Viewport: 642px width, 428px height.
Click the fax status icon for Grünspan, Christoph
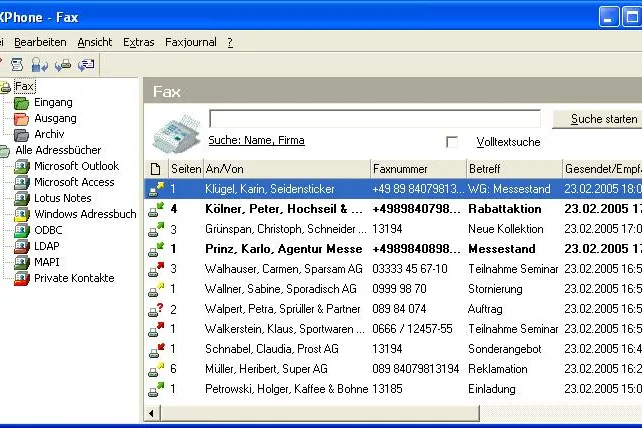click(156, 229)
